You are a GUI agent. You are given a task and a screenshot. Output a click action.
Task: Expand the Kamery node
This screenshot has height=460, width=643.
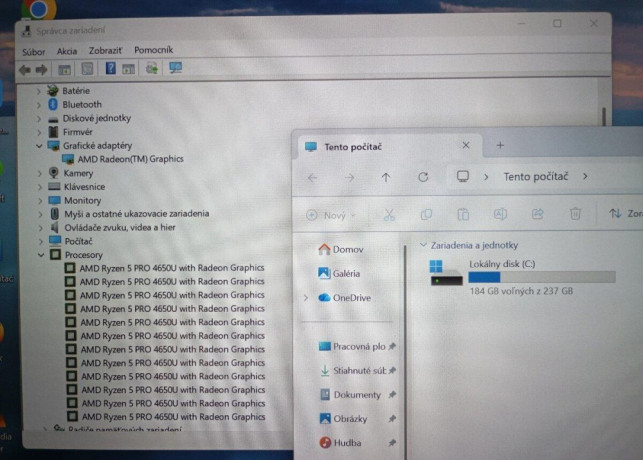tap(40, 173)
